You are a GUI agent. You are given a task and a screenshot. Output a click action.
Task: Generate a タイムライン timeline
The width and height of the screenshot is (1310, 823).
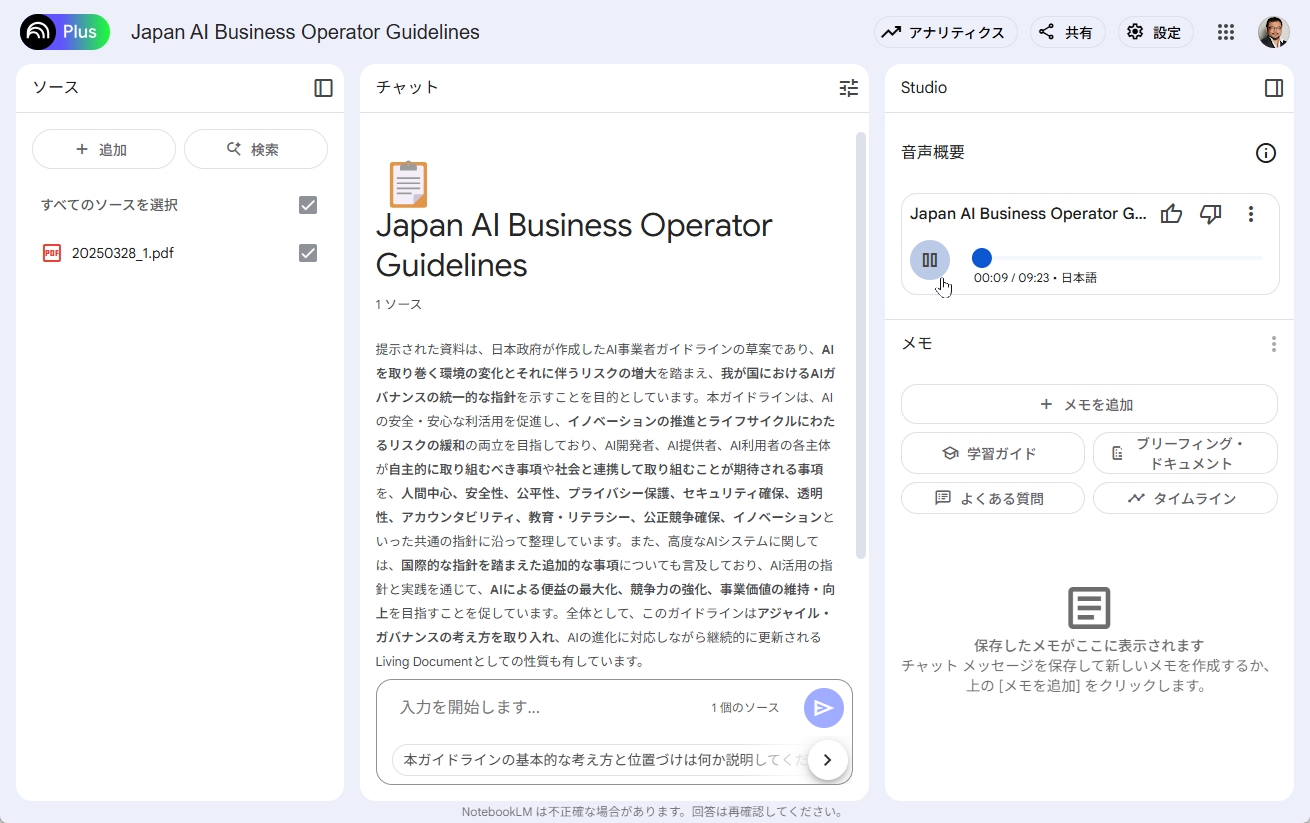[1185, 498]
